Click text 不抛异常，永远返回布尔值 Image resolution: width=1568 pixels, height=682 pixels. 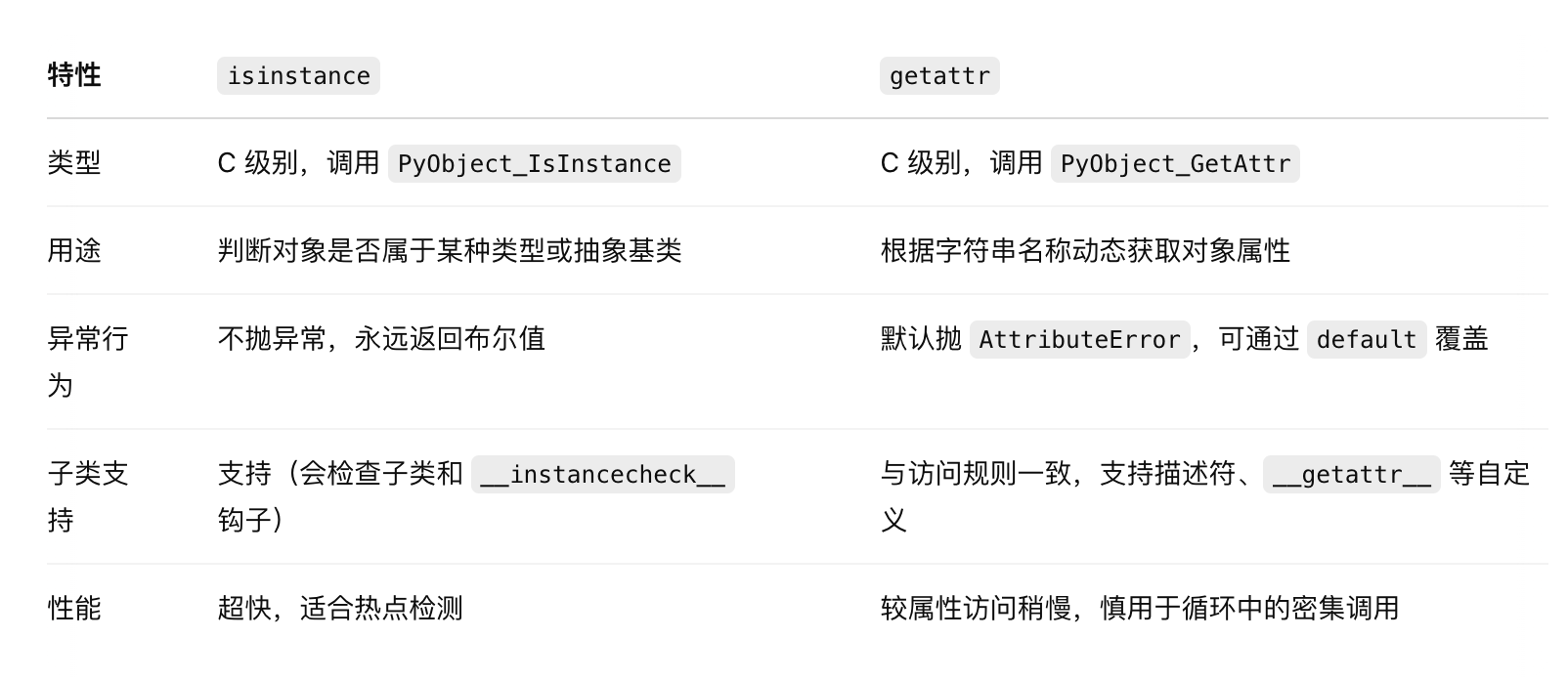pyautogui.click(x=381, y=339)
